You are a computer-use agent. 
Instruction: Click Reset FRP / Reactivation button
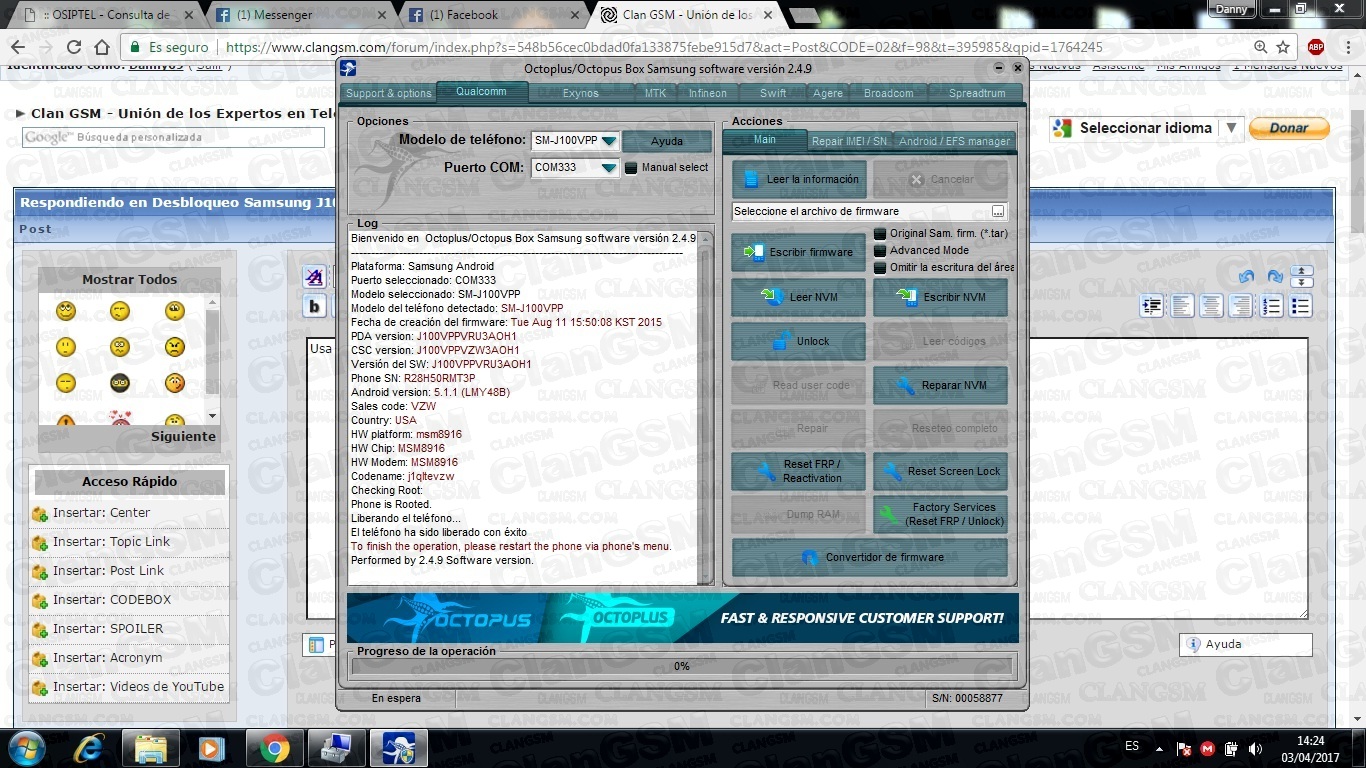click(x=798, y=471)
